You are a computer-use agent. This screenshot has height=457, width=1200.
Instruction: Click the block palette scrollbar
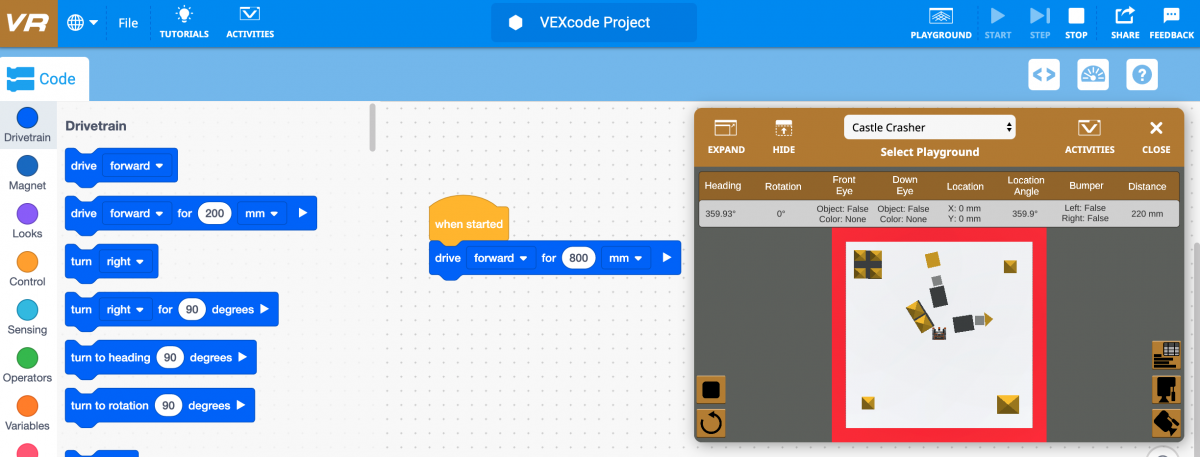(x=374, y=127)
